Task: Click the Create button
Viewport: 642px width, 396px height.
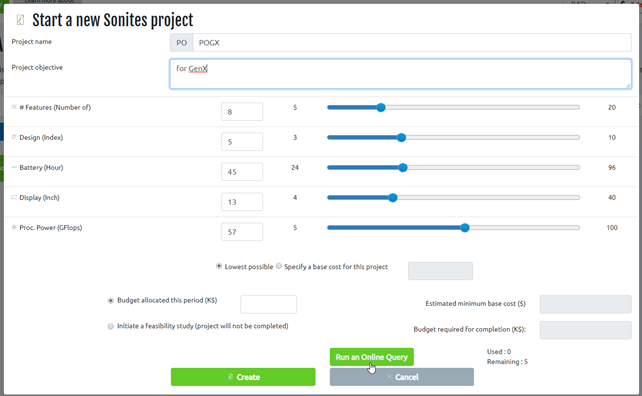Action: 243,377
